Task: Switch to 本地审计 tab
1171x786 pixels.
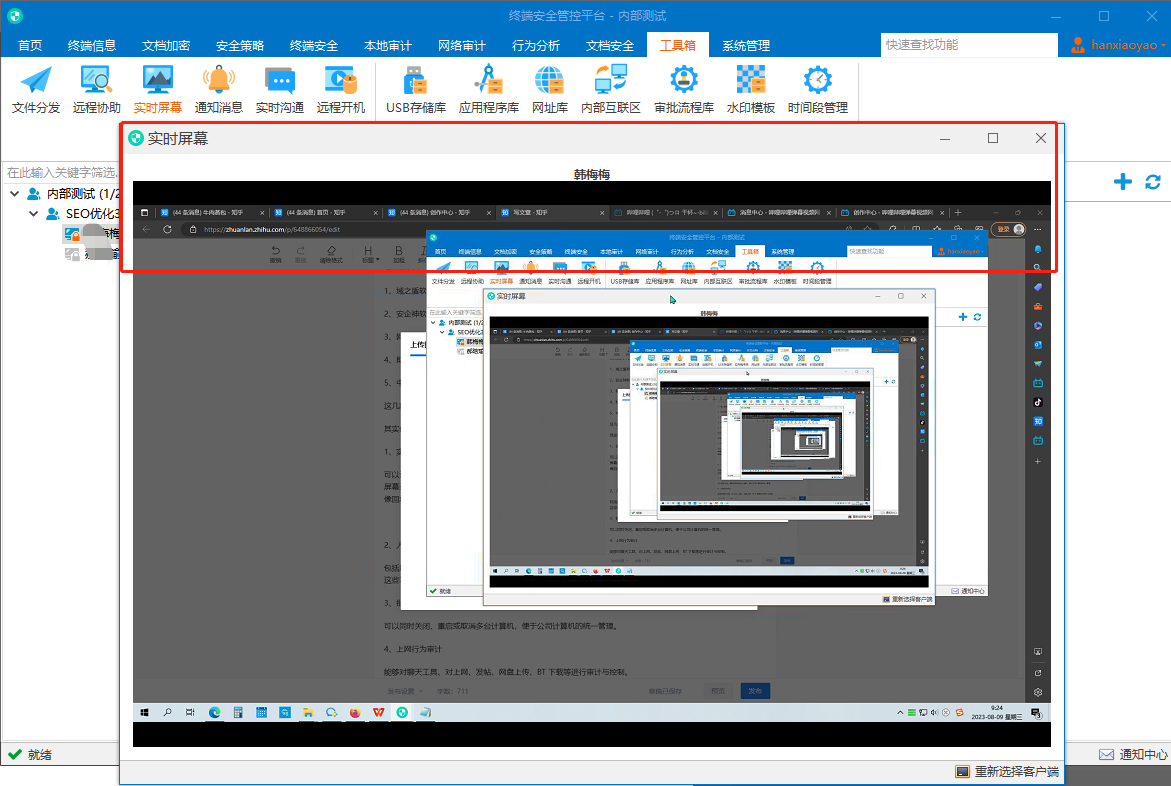Action: 388,46
